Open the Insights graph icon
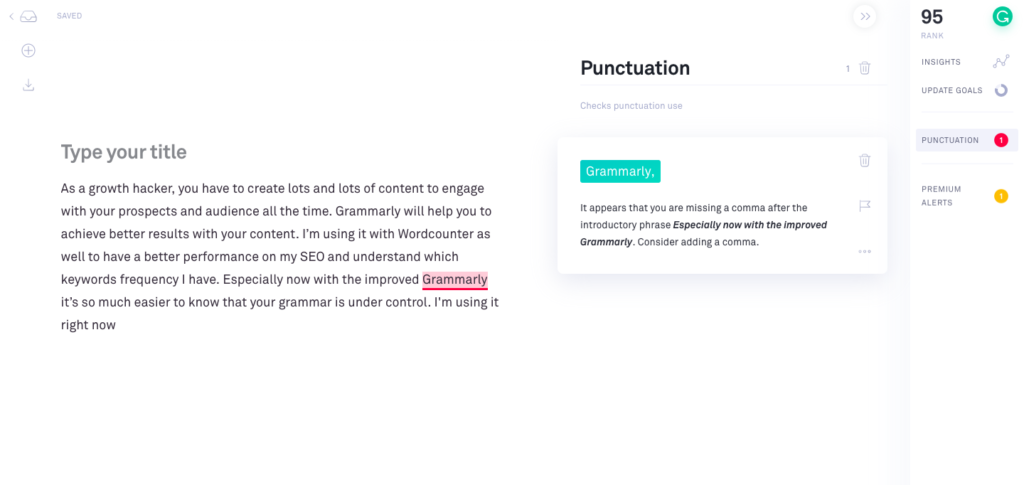The width and height of the screenshot is (1024, 485). [x=1000, y=62]
